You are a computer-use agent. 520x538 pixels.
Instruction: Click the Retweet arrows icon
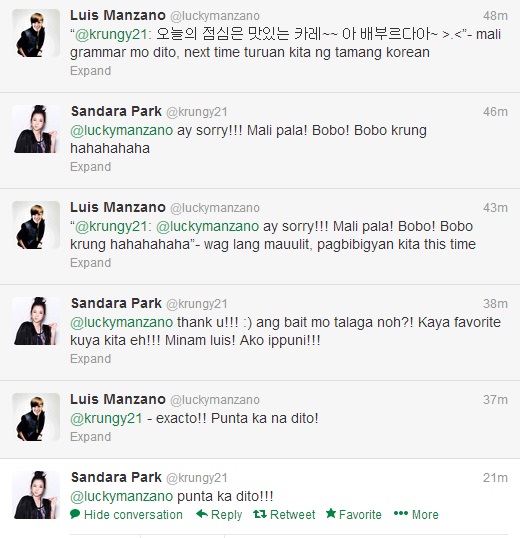260,514
